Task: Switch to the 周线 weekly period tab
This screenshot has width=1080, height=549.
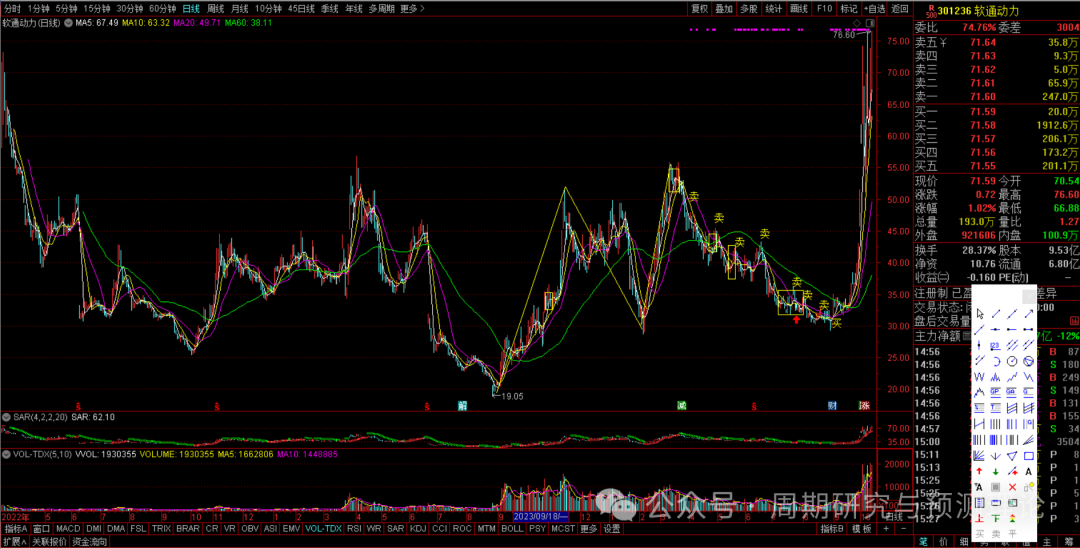Action: [x=216, y=8]
